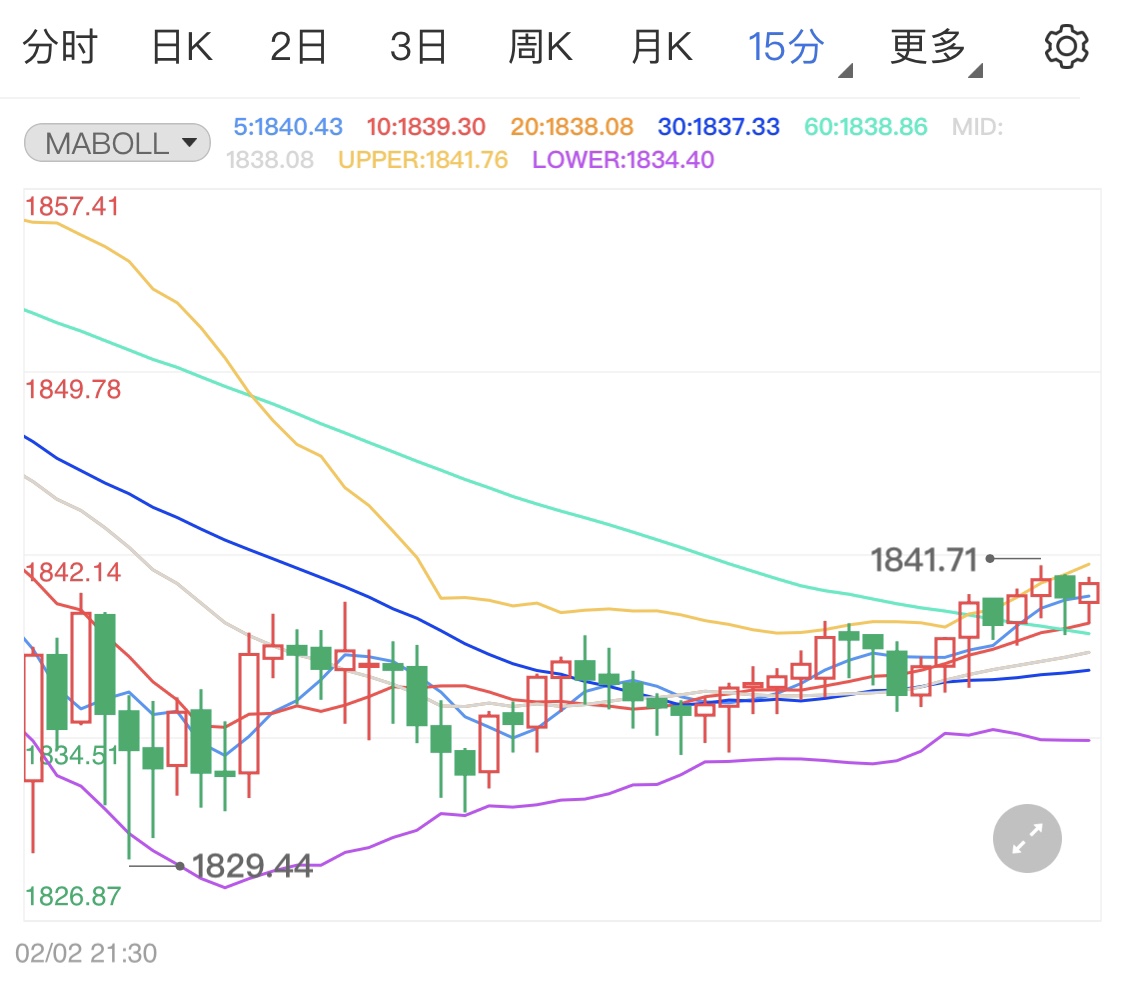Viewport: 1125px width, 987px height.
Task: Click the 02/02 21:30 timestamp
Action: [86, 953]
